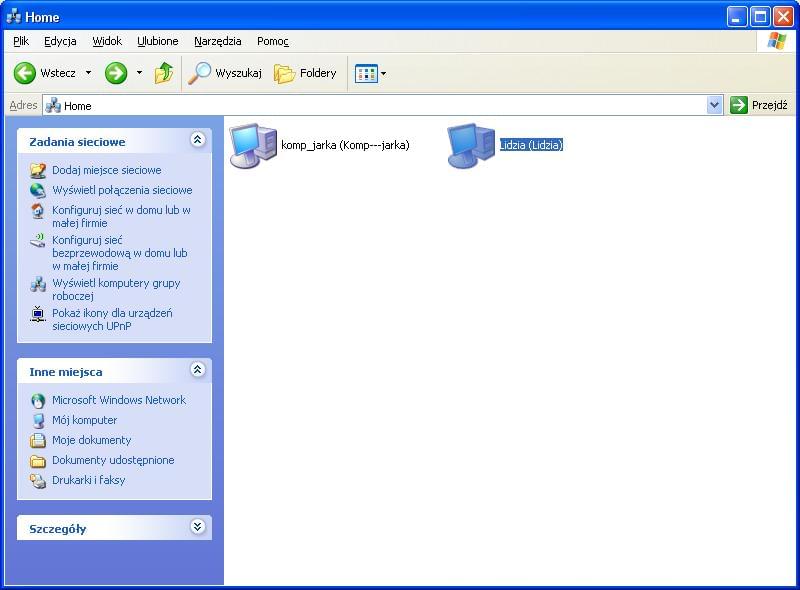Open the Edycja menu
Image resolution: width=800 pixels, height=590 pixels.
[60, 41]
